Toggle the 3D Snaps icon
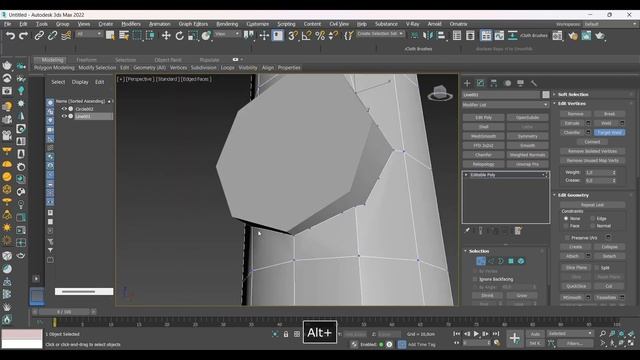This screenshot has width=640, height=360. click(x=292, y=36)
